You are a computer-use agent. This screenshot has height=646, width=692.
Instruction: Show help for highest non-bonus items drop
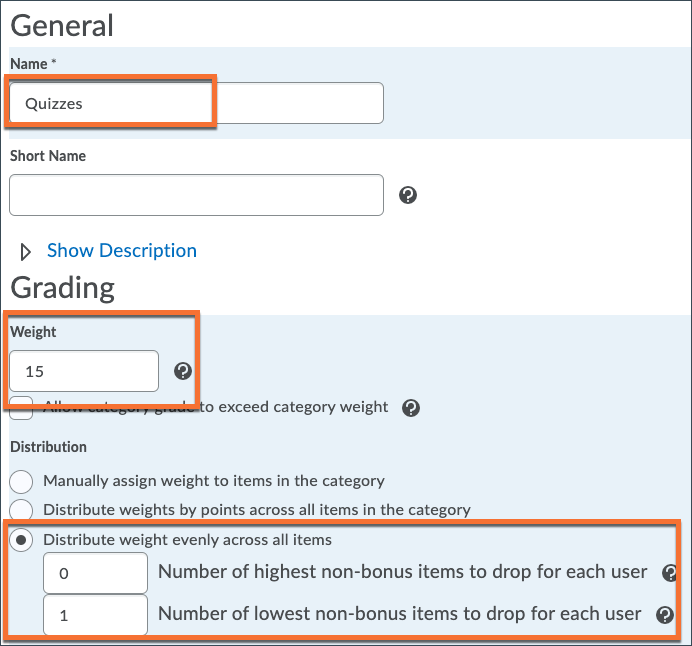669,573
